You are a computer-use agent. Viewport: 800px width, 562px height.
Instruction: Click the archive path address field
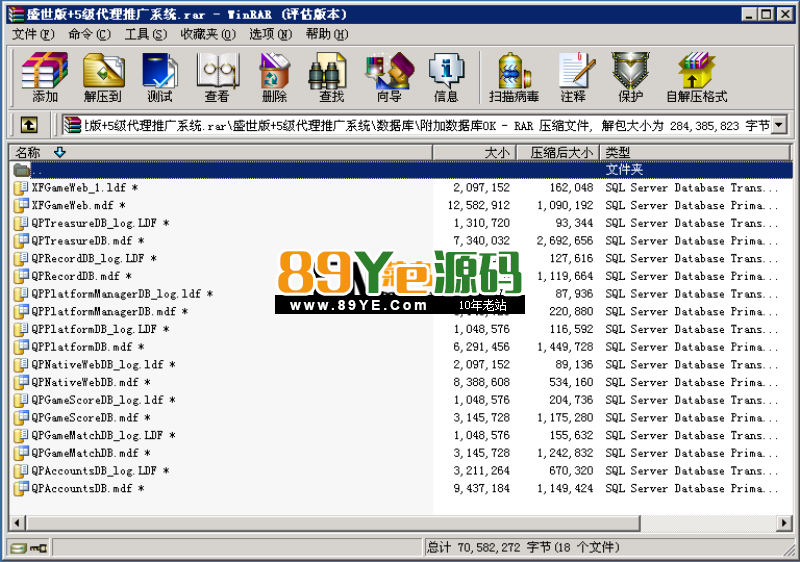click(x=416, y=125)
